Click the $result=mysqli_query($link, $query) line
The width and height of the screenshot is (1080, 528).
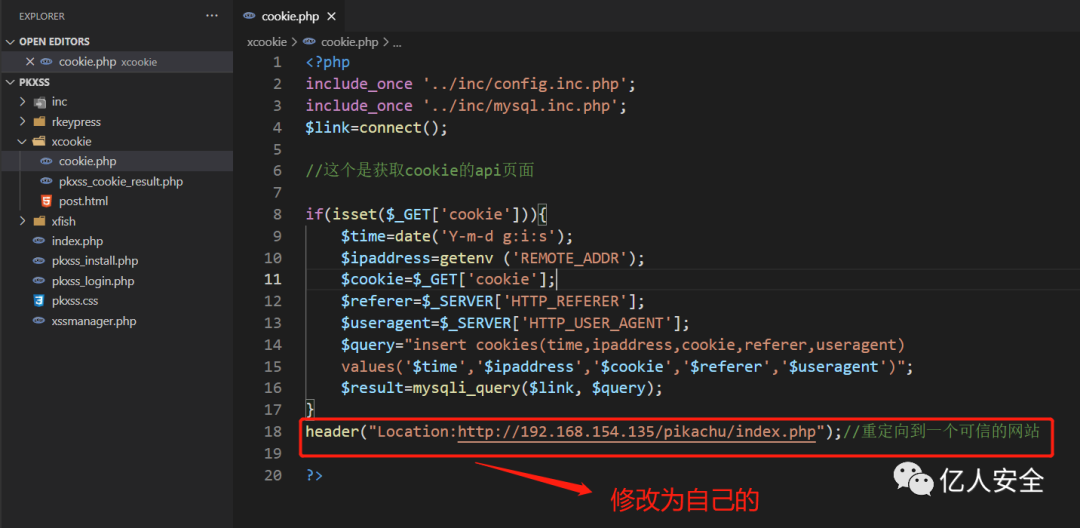501,388
